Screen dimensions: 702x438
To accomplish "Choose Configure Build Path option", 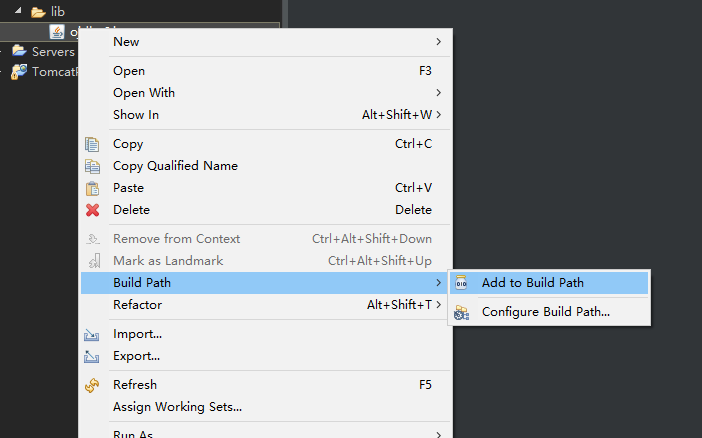I will [x=545, y=312].
